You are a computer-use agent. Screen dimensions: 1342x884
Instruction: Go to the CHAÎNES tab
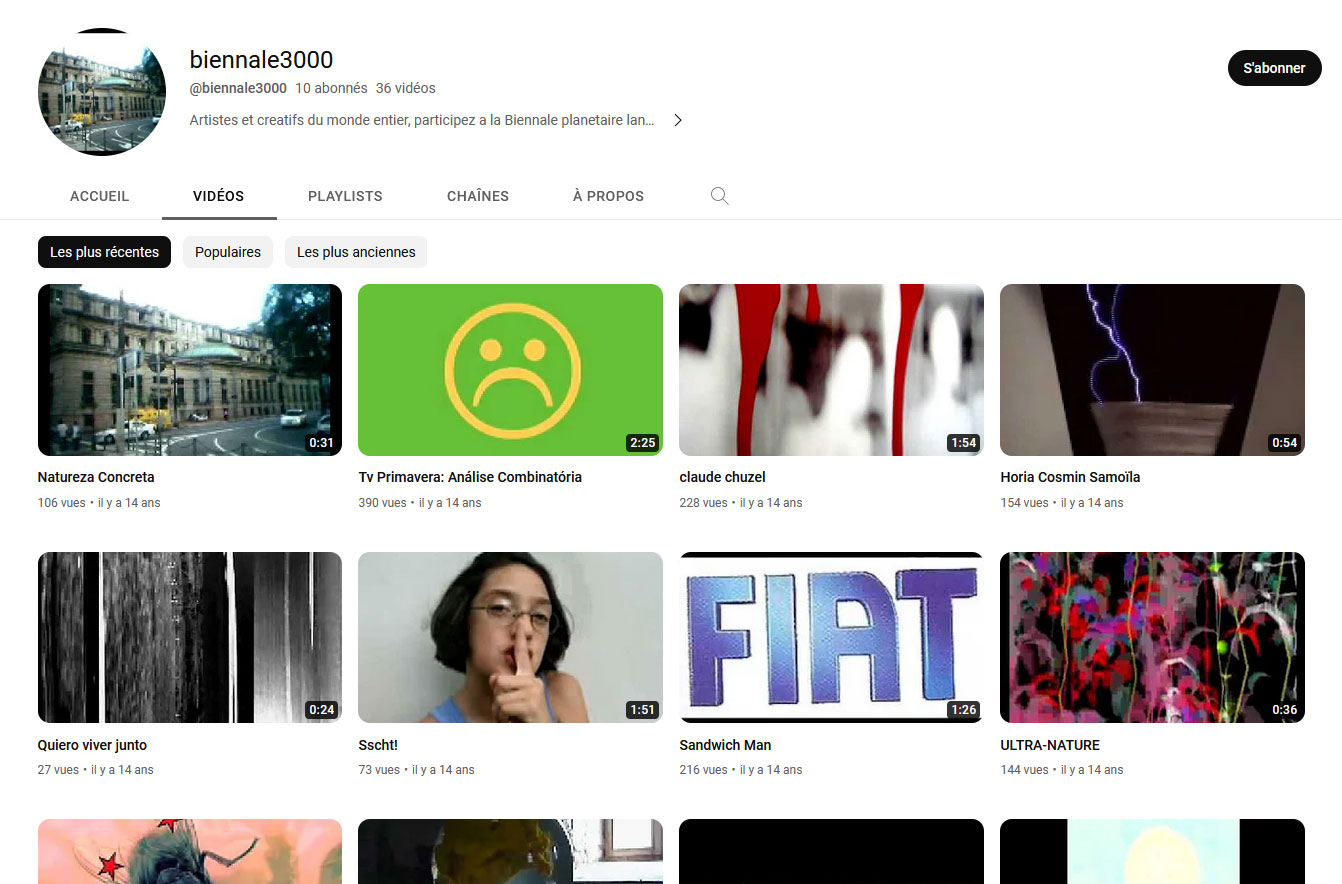tap(478, 196)
